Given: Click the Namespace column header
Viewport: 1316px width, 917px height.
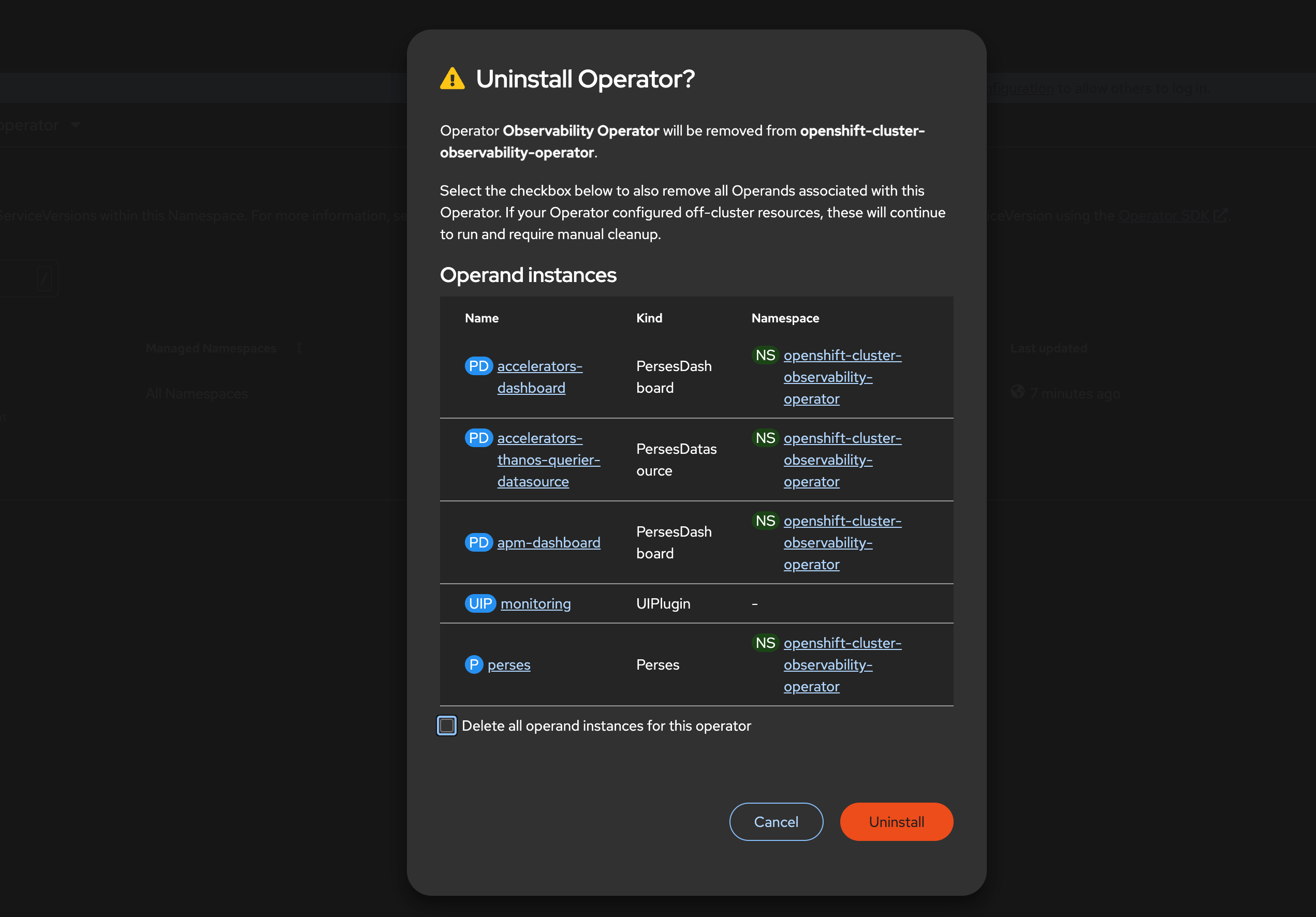Looking at the screenshot, I should coord(785,318).
